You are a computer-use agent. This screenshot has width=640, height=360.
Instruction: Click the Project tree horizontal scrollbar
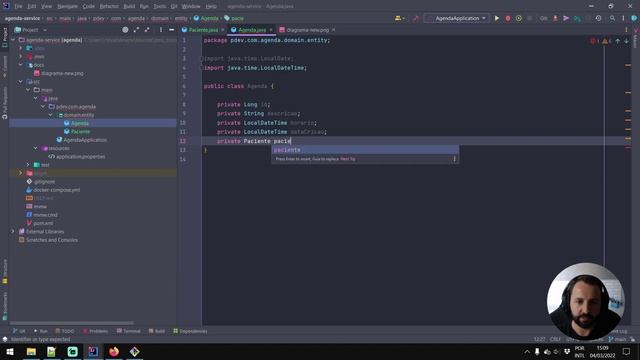click(72, 323)
